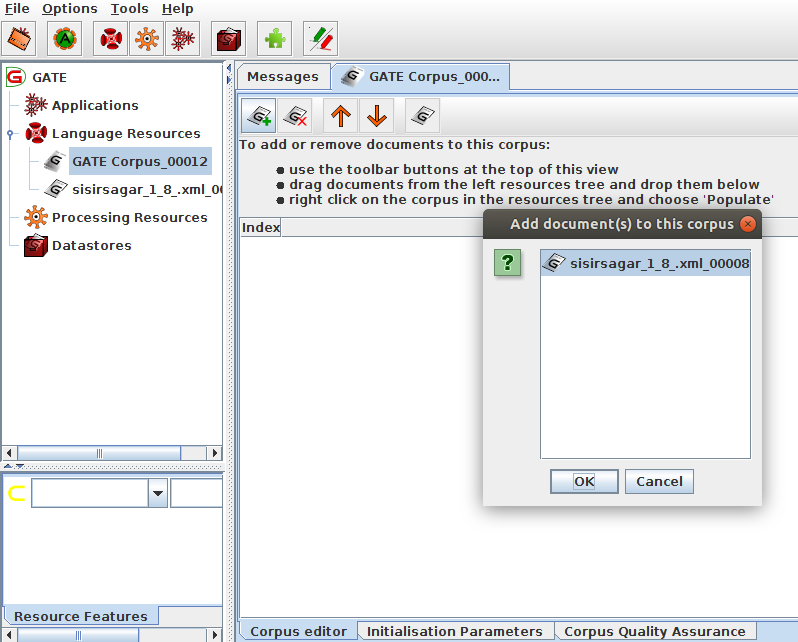Click the resources tree horizontal scrollbar thumb
This screenshot has height=642, width=798.
pyautogui.click(x=99, y=453)
